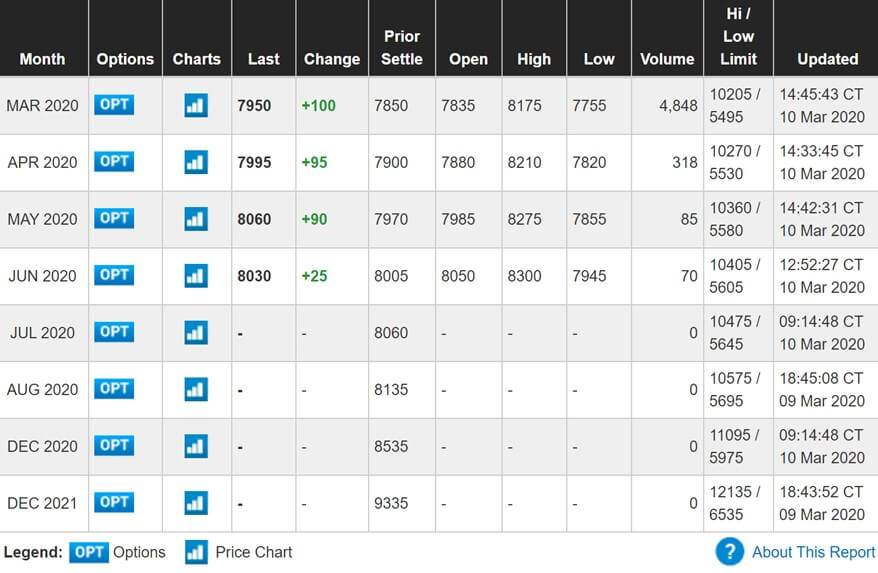
Task: Open options for JUN 2020 contract
Action: 114,275
